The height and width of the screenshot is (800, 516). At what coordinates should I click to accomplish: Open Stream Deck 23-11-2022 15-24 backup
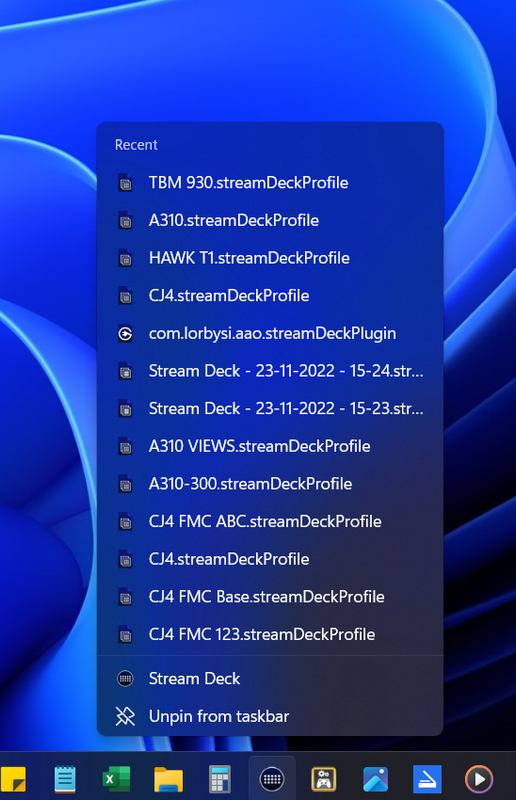coord(270,371)
